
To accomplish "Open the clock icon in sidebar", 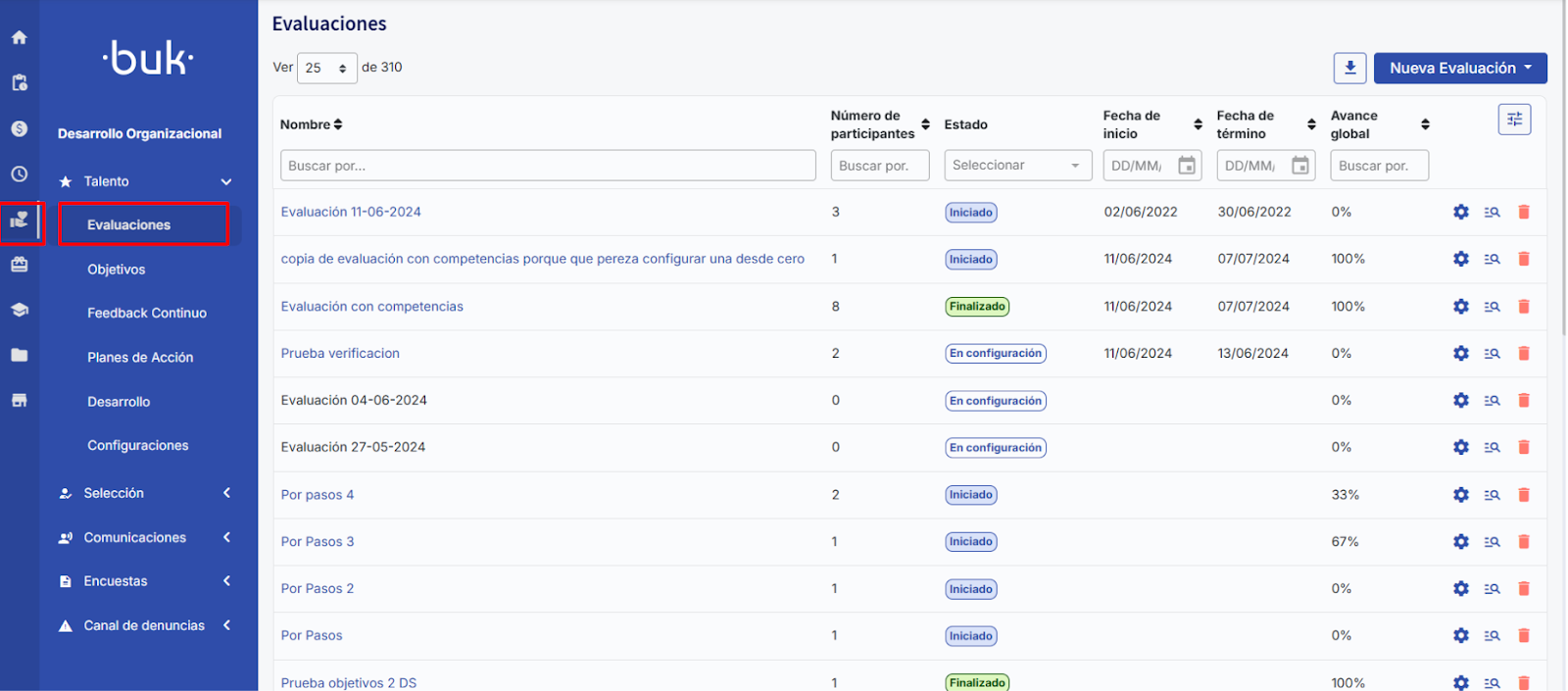I will coord(19,174).
